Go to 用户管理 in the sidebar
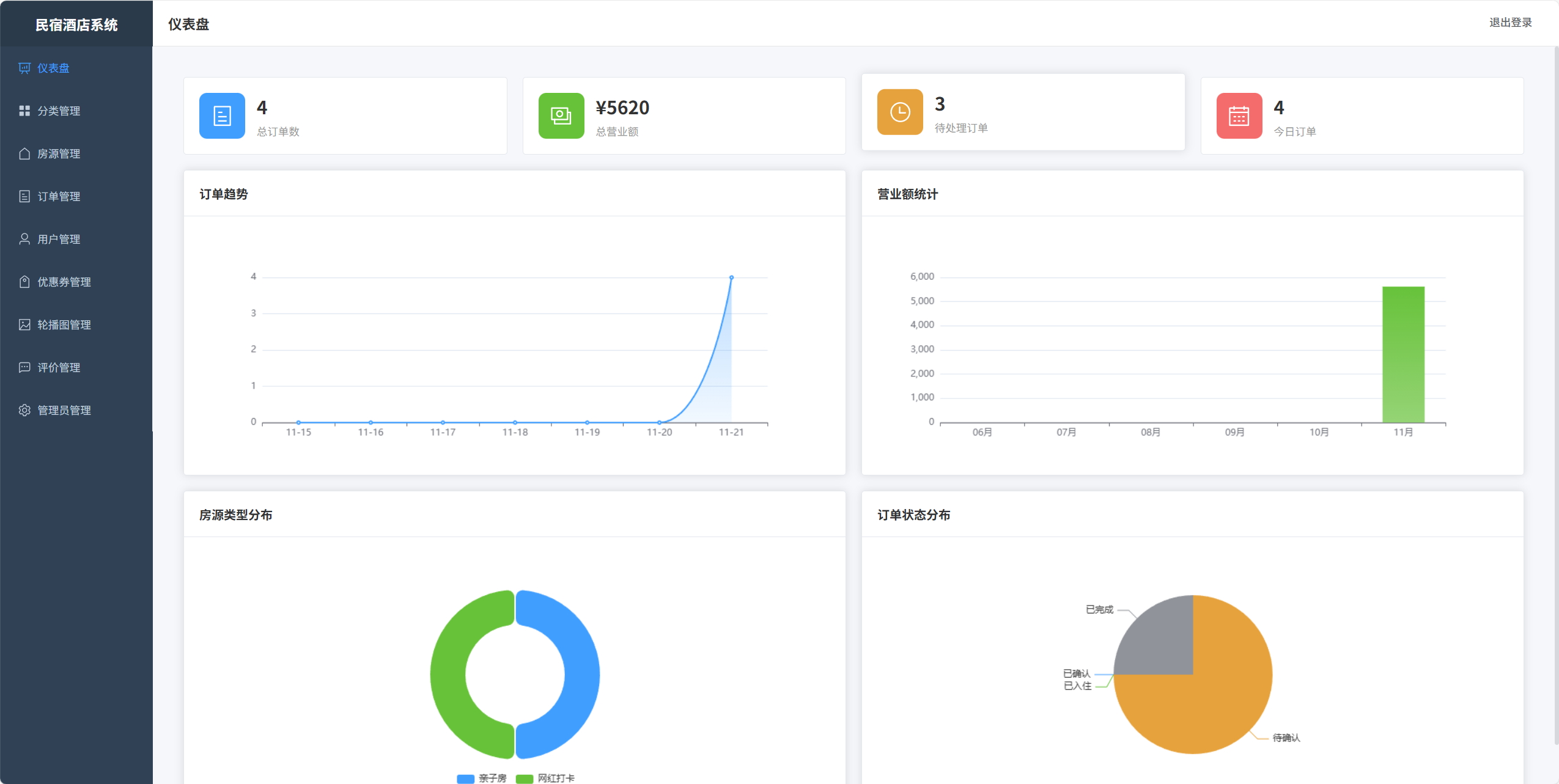The width and height of the screenshot is (1559, 784). 59,239
